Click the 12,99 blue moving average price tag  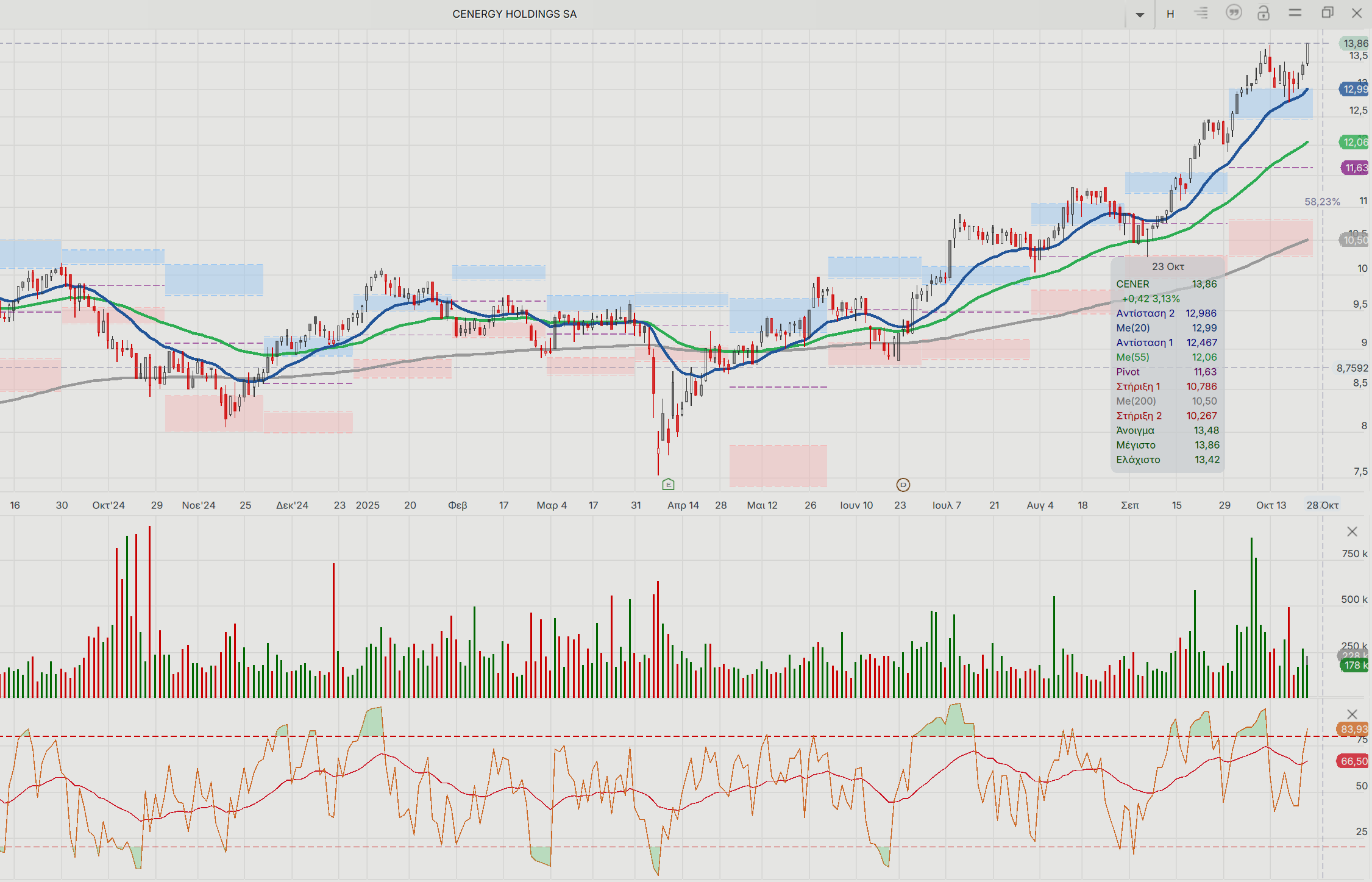tap(1354, 90)
